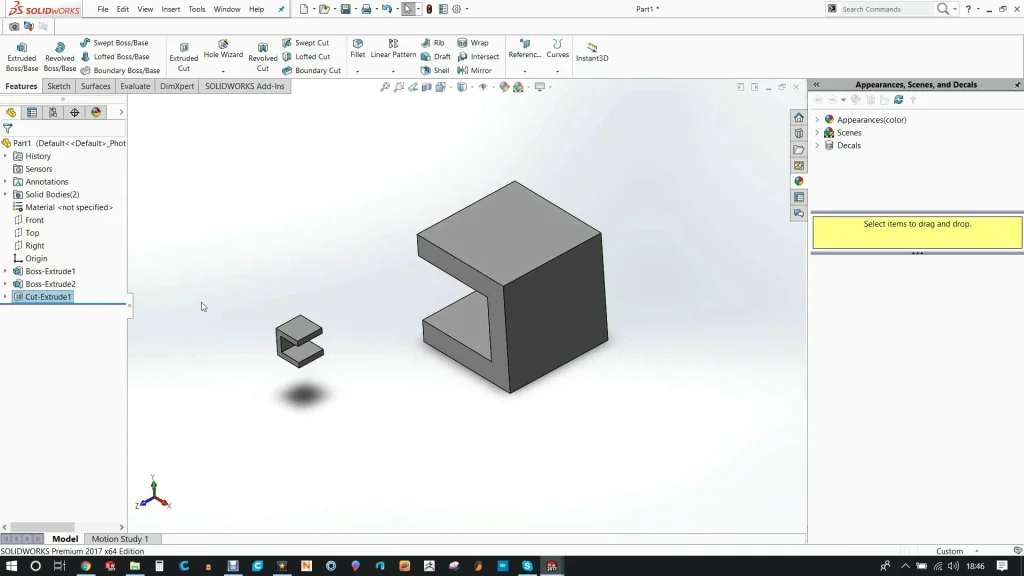Image resolution: width=1024 pixels, height=576 pixels.
Task: Click the Options gear icon
Action: (456, 9)
